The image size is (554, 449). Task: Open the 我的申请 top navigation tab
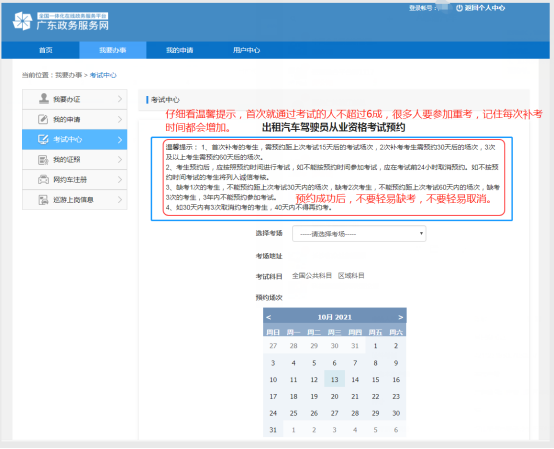[x=179, y=50]
